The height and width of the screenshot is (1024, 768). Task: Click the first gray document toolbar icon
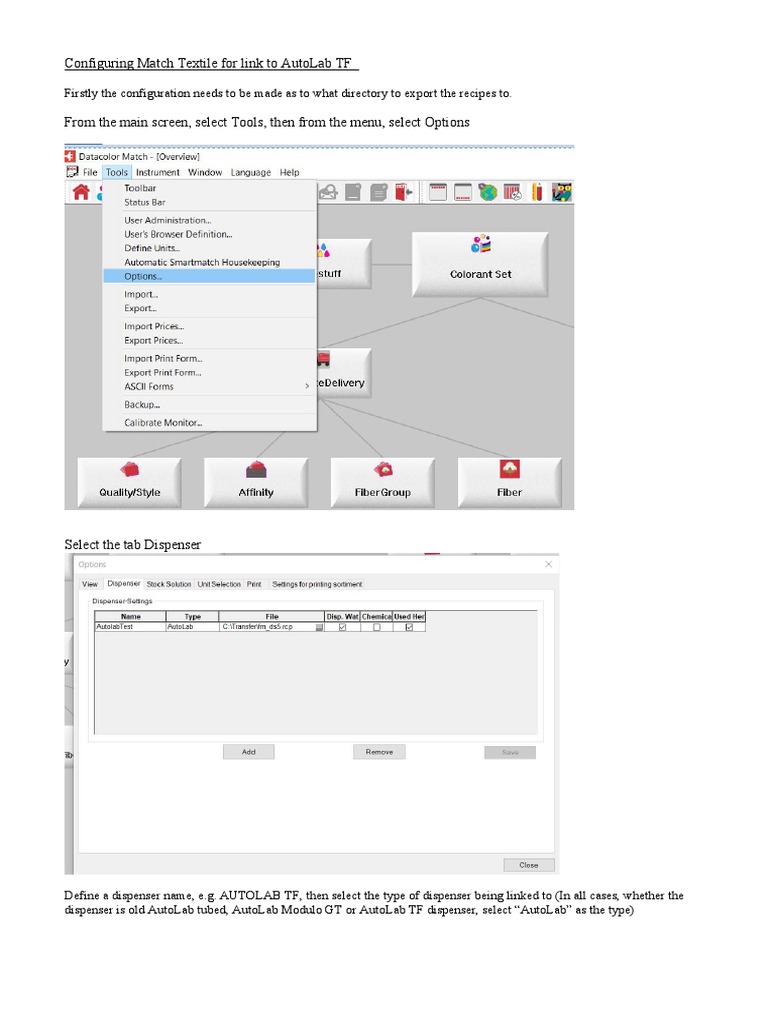pos(353,192)
